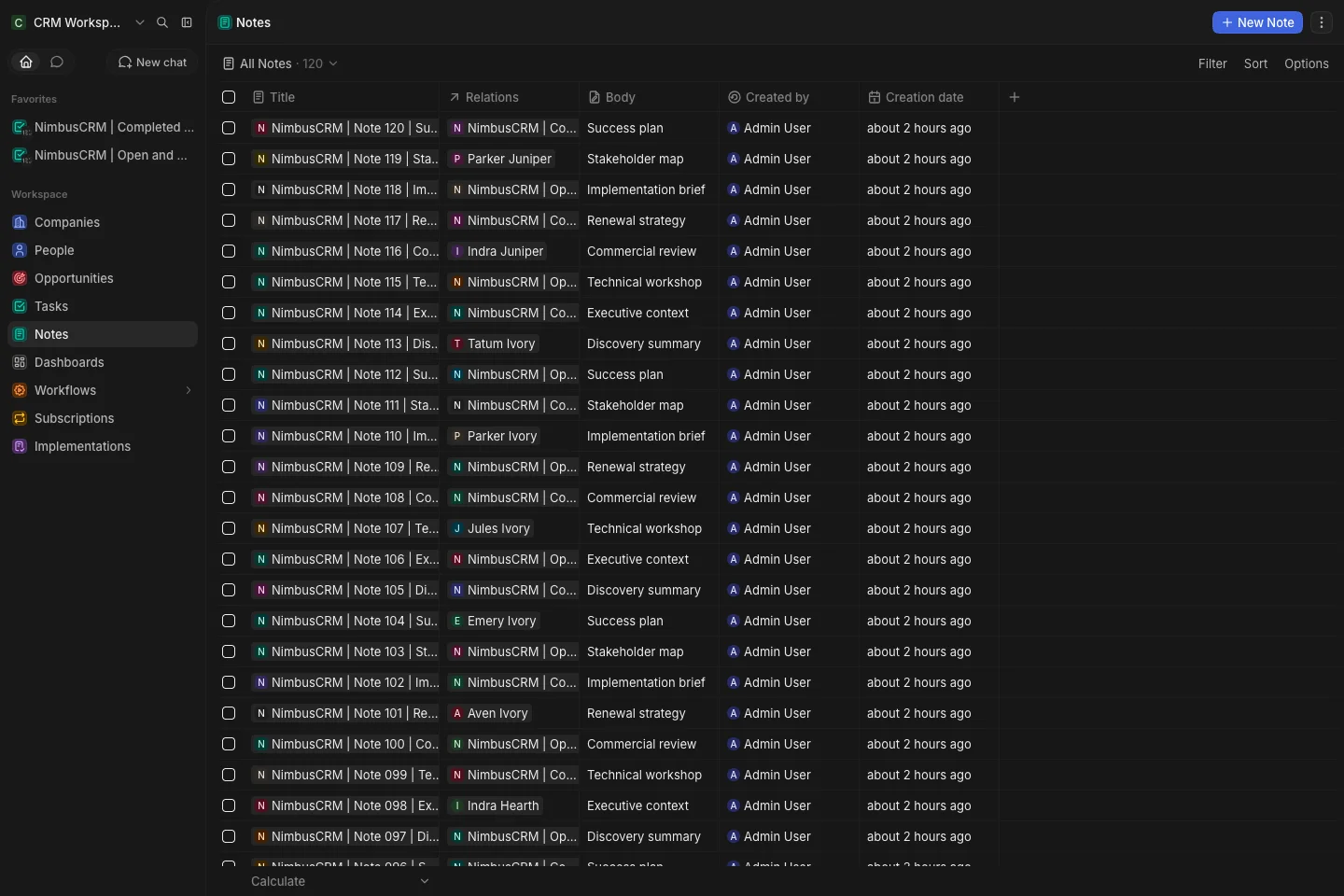1344x896 pixels.
Task: Check the Note 109 row checkbox
Action: tap(229, 467)
